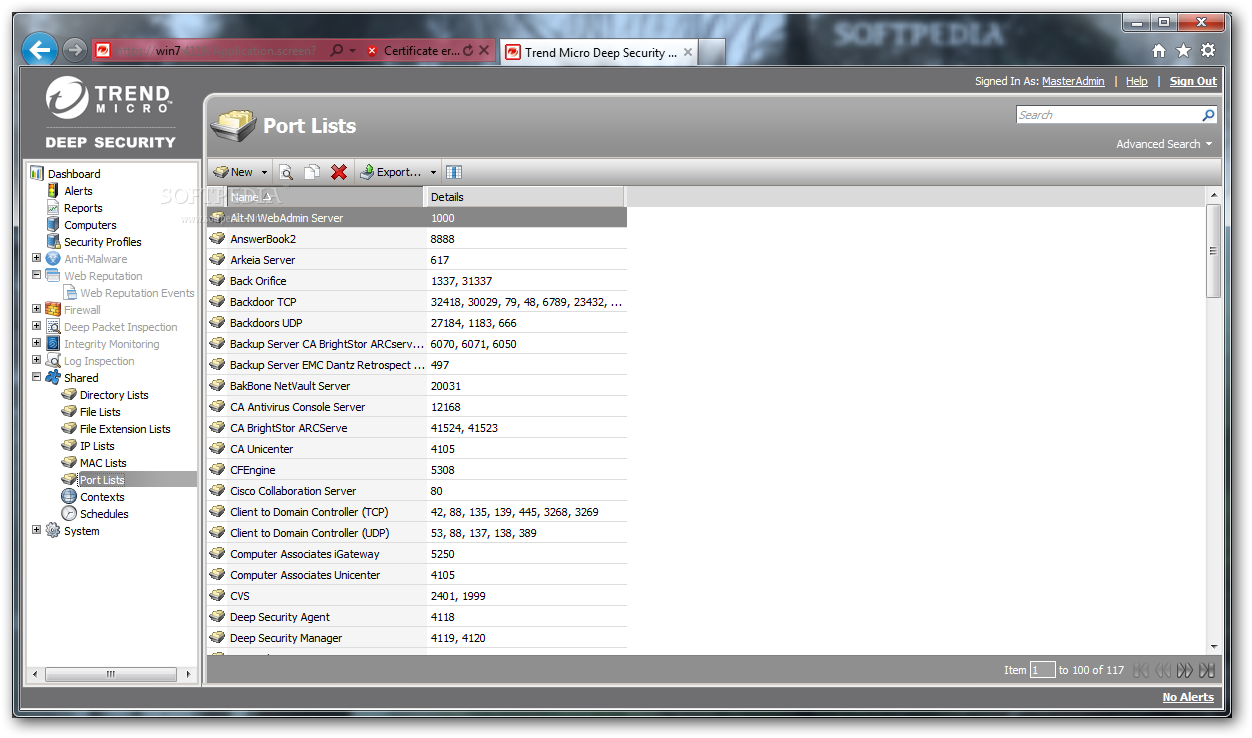Click the address bar search magnifier icon
Screen dimensions: 1252x738
click(x=337, y=50)
